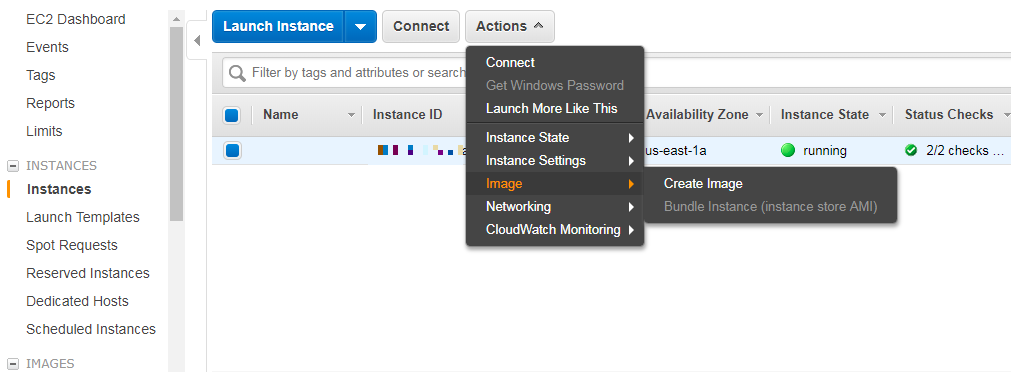The height and width of the screenshot is (372, 1011).
Task: Open Events in the sidebar
Action: coord(47,47)
